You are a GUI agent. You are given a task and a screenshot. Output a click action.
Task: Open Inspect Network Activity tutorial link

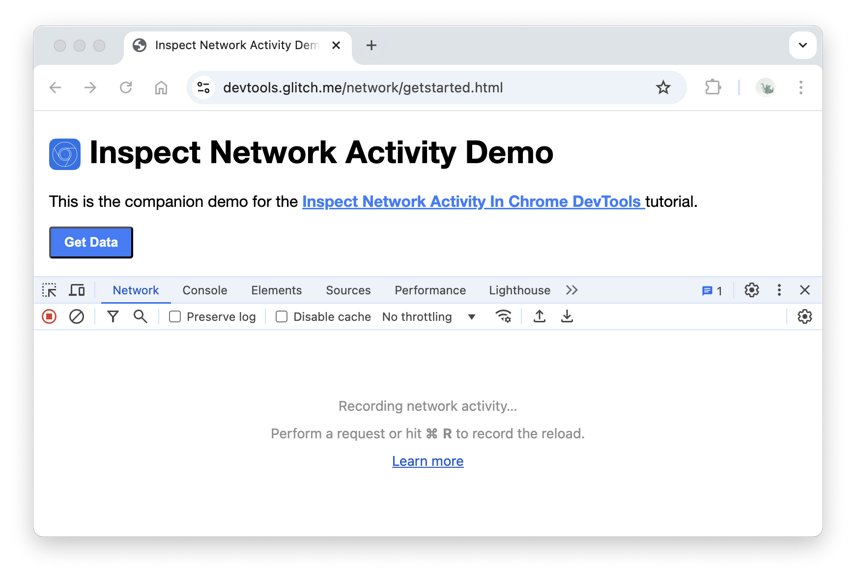(x=473, y=201)
